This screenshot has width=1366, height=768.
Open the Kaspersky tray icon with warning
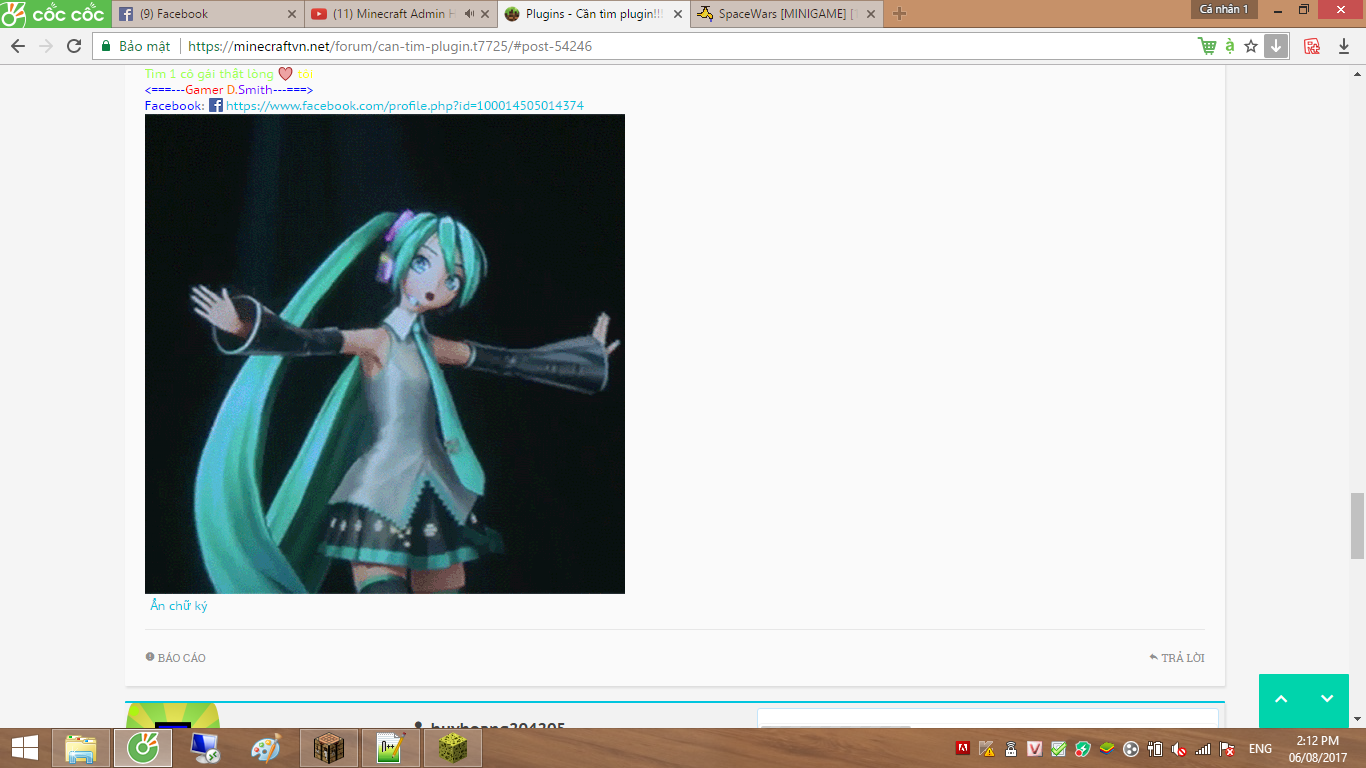click(x=987, y=749)
